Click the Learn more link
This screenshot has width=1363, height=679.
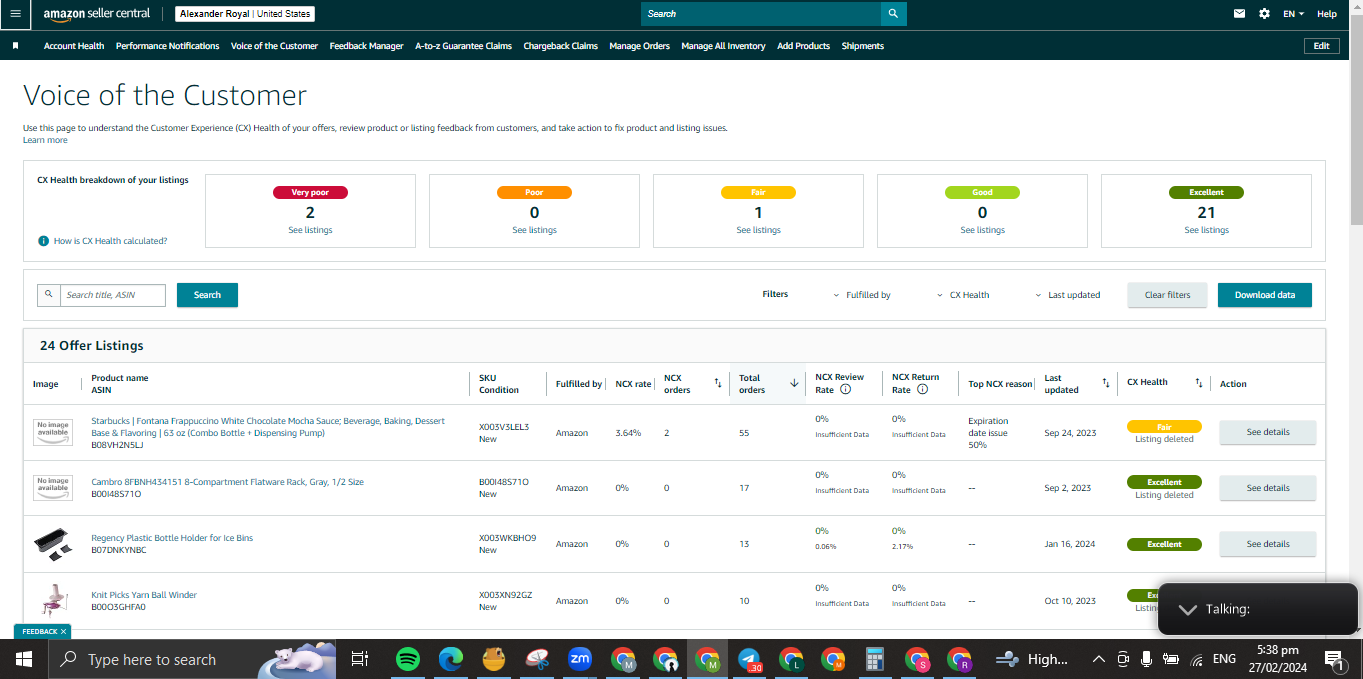coord(45,140)
